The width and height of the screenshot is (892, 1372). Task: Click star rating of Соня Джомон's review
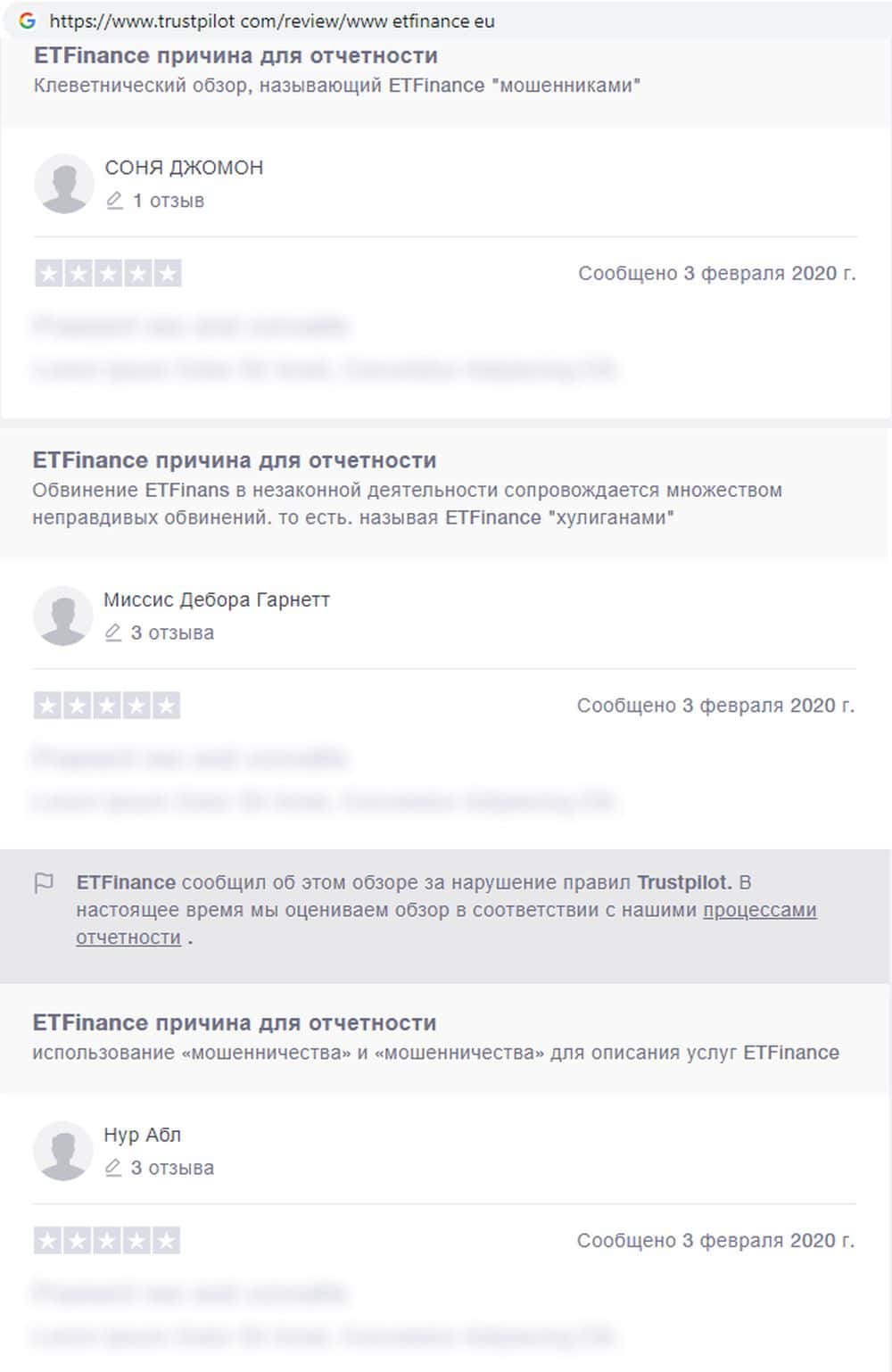(108, 273)
